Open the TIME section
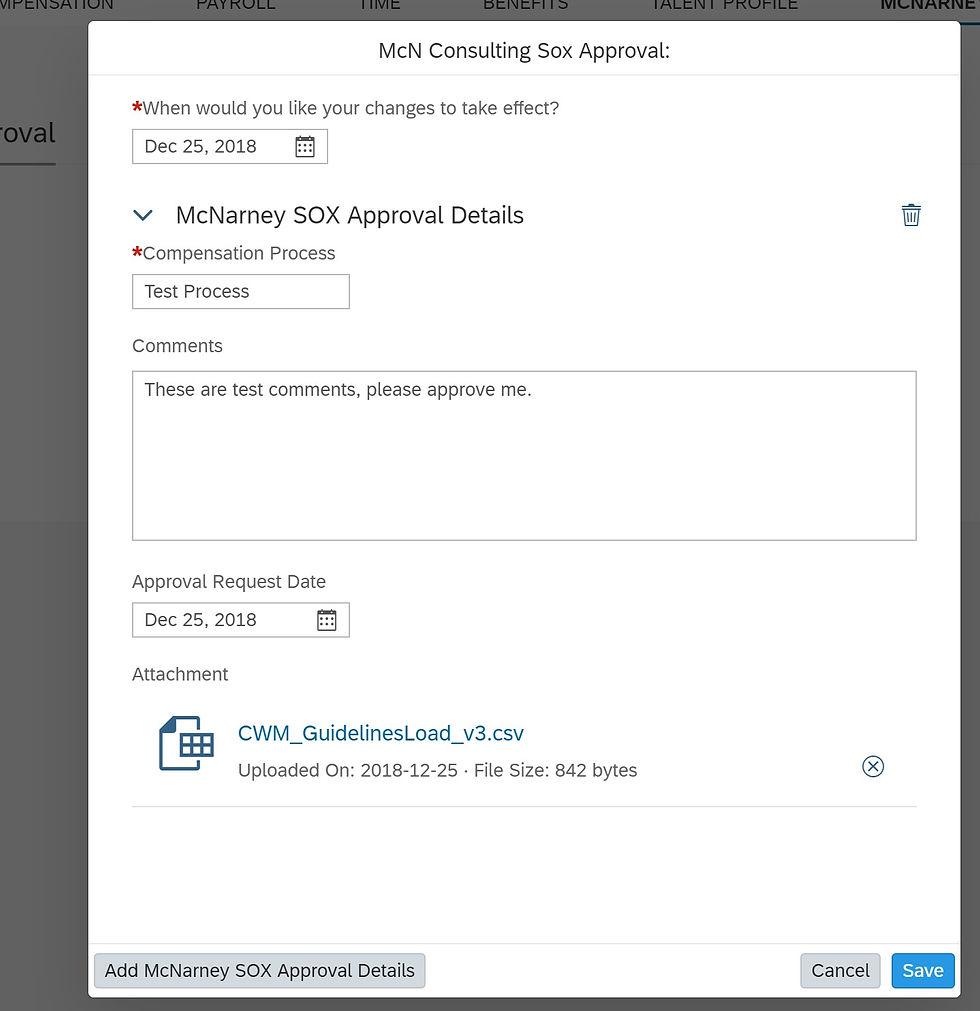The width and height of the screenshot is (980, 1011). click(x=379, y=6)
